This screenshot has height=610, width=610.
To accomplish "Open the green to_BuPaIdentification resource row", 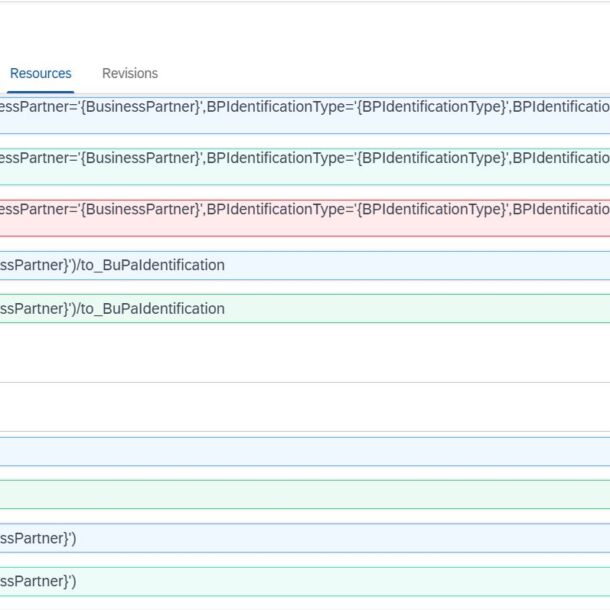I will tap(305, 309).
